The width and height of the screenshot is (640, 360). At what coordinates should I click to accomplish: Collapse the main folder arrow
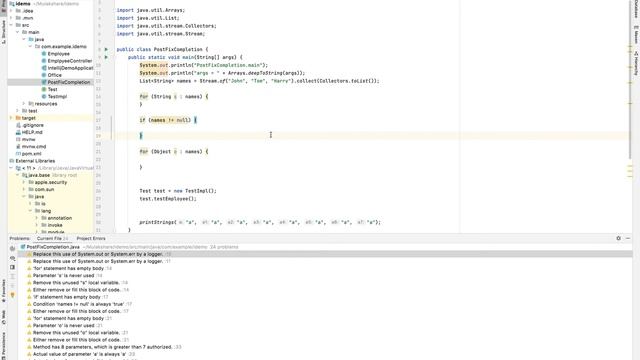(x=18, y=32)
